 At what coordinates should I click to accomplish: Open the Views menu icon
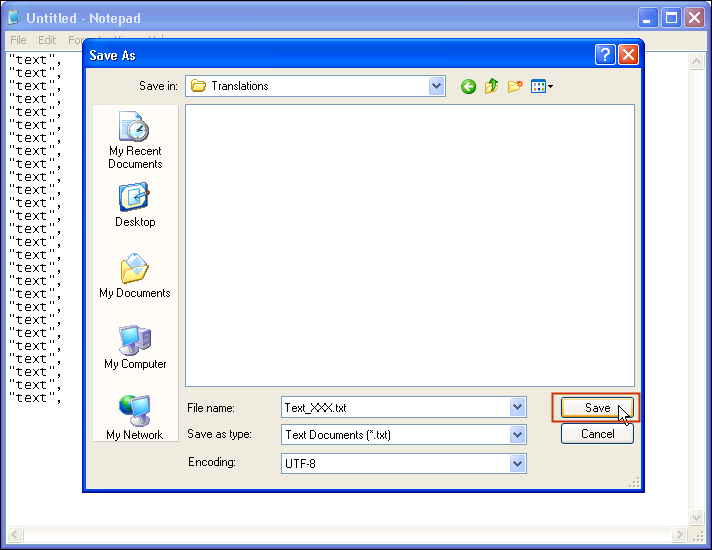pos(541,87)
